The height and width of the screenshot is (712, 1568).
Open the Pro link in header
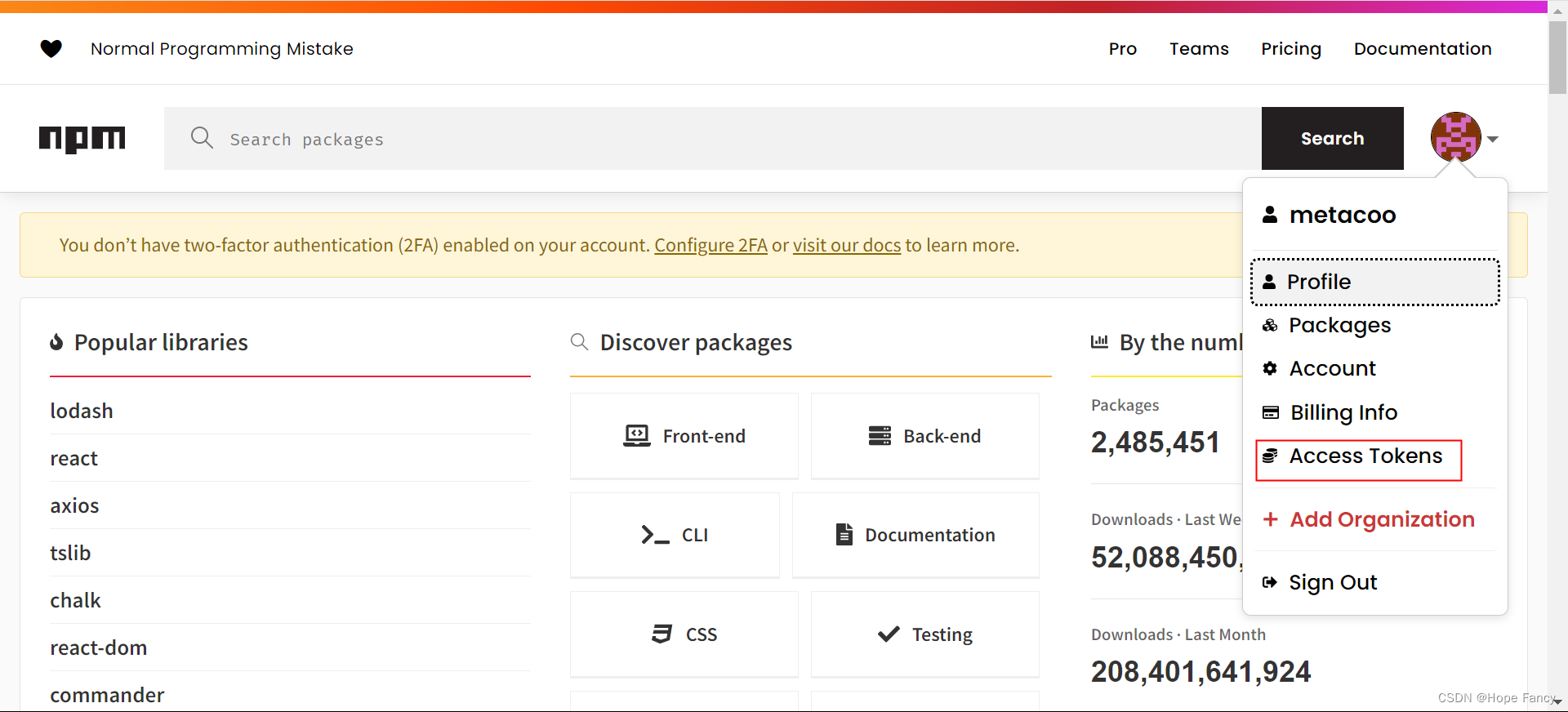click(1122, 49)
